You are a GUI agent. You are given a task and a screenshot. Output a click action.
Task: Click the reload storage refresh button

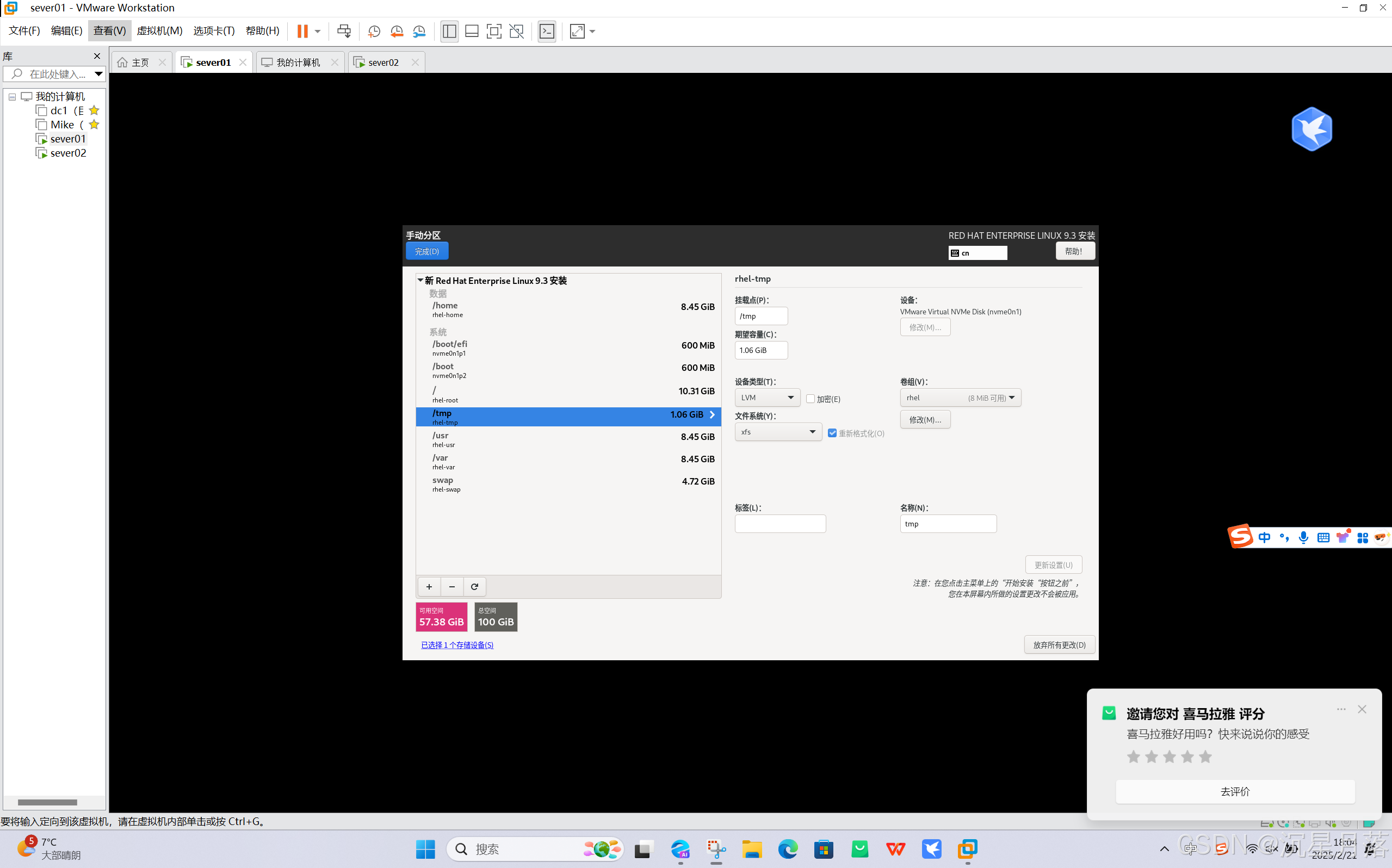(x=475, y=586)
